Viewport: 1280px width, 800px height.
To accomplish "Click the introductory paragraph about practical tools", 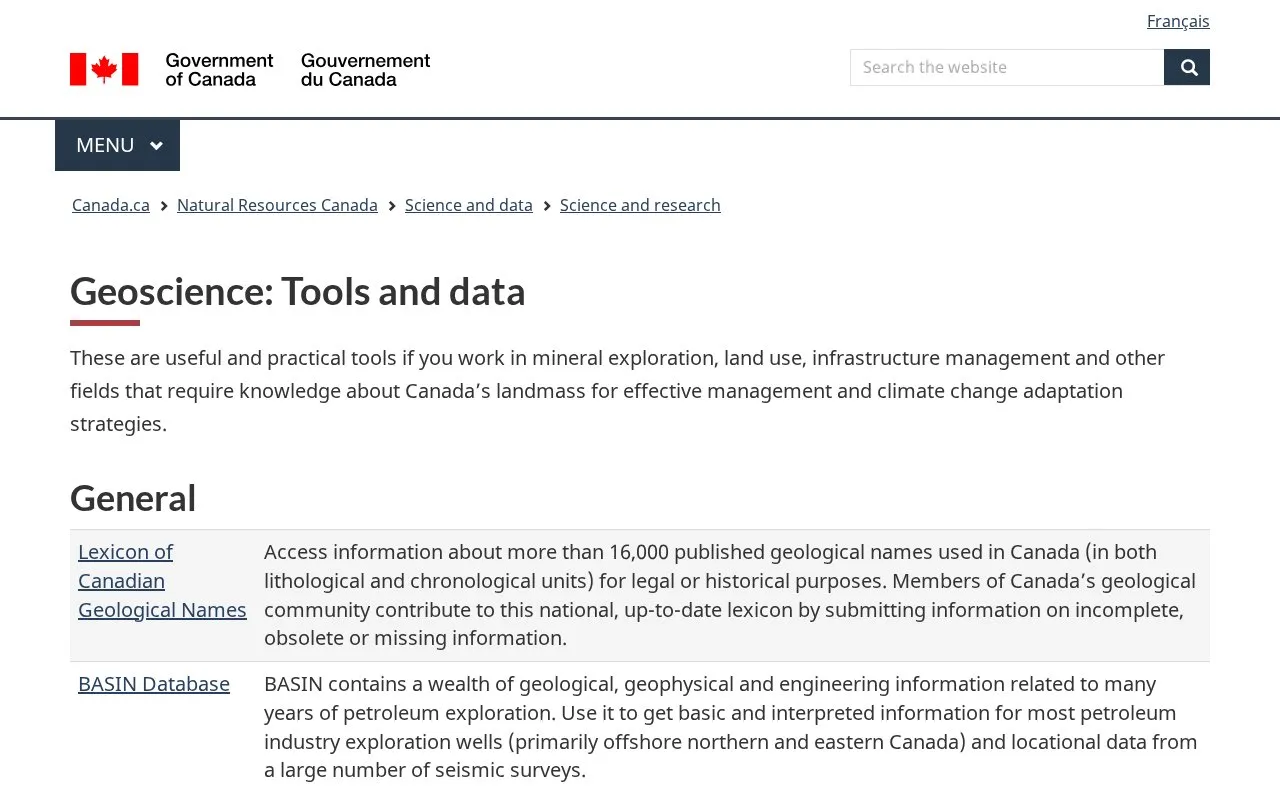I will 618,391.
